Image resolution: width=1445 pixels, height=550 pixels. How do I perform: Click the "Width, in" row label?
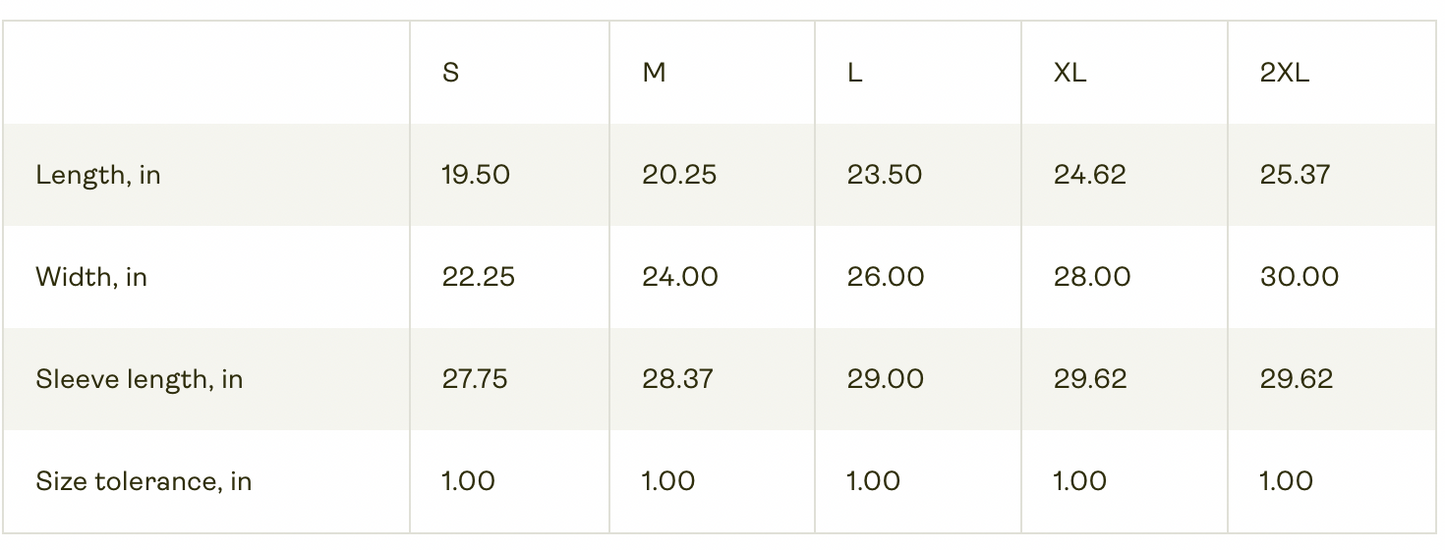coord(91,277)
